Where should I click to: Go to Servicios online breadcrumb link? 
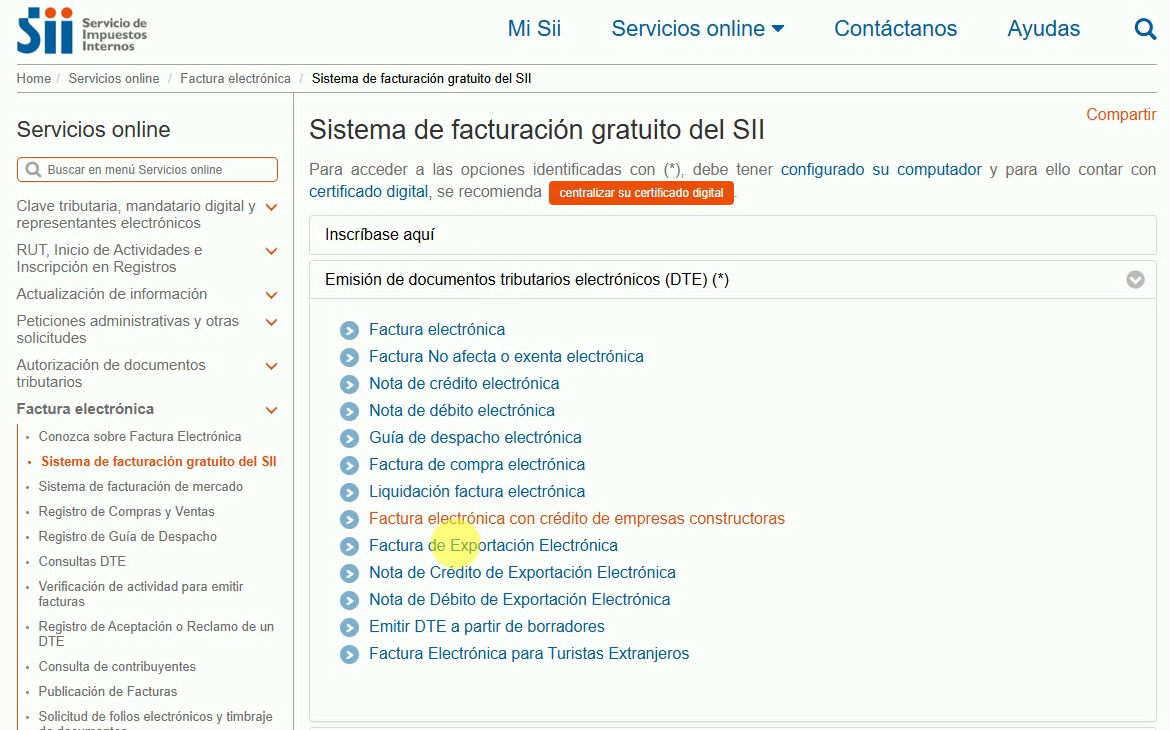tap(113, 78)
